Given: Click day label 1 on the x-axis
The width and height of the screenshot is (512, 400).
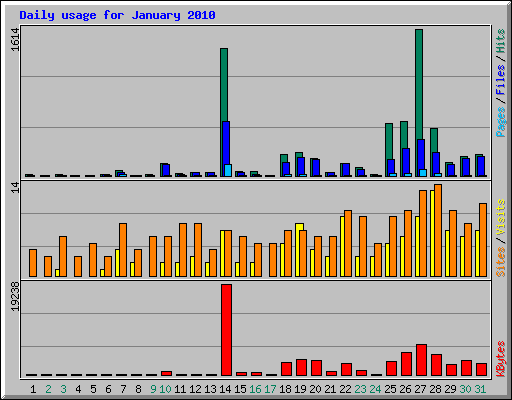Looking at the screenshot, I should pos(33,389).
